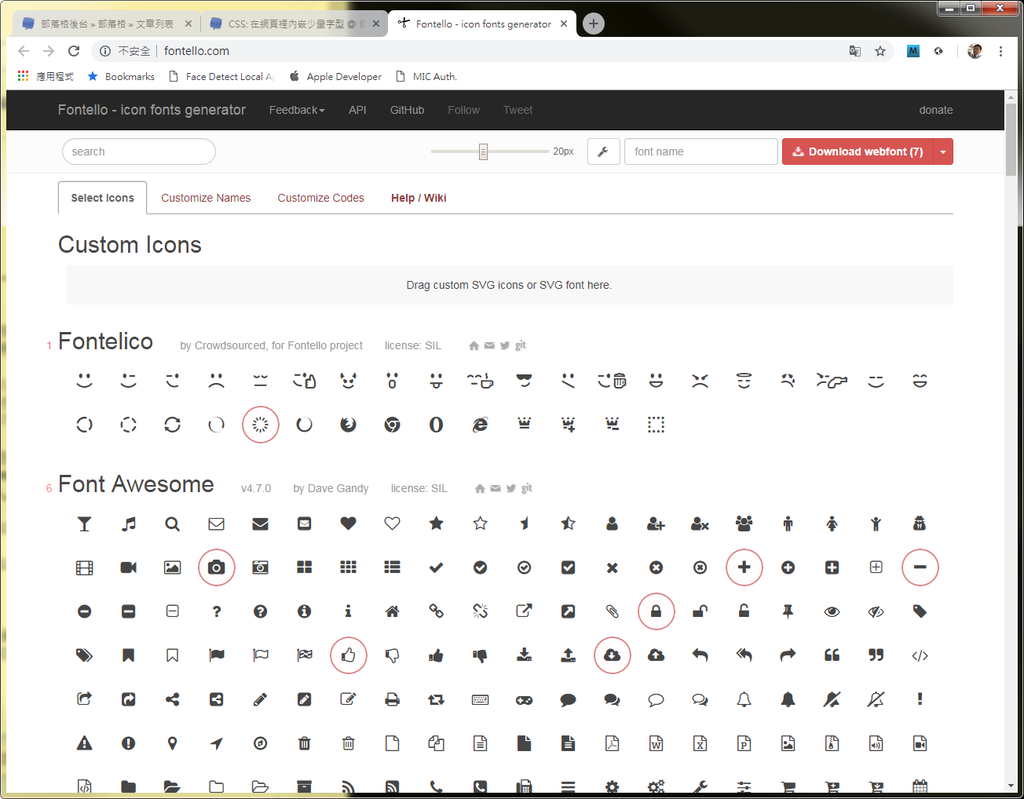
Task: Click the font name input box
Action: pyautogui.click(x=701, y=152)
